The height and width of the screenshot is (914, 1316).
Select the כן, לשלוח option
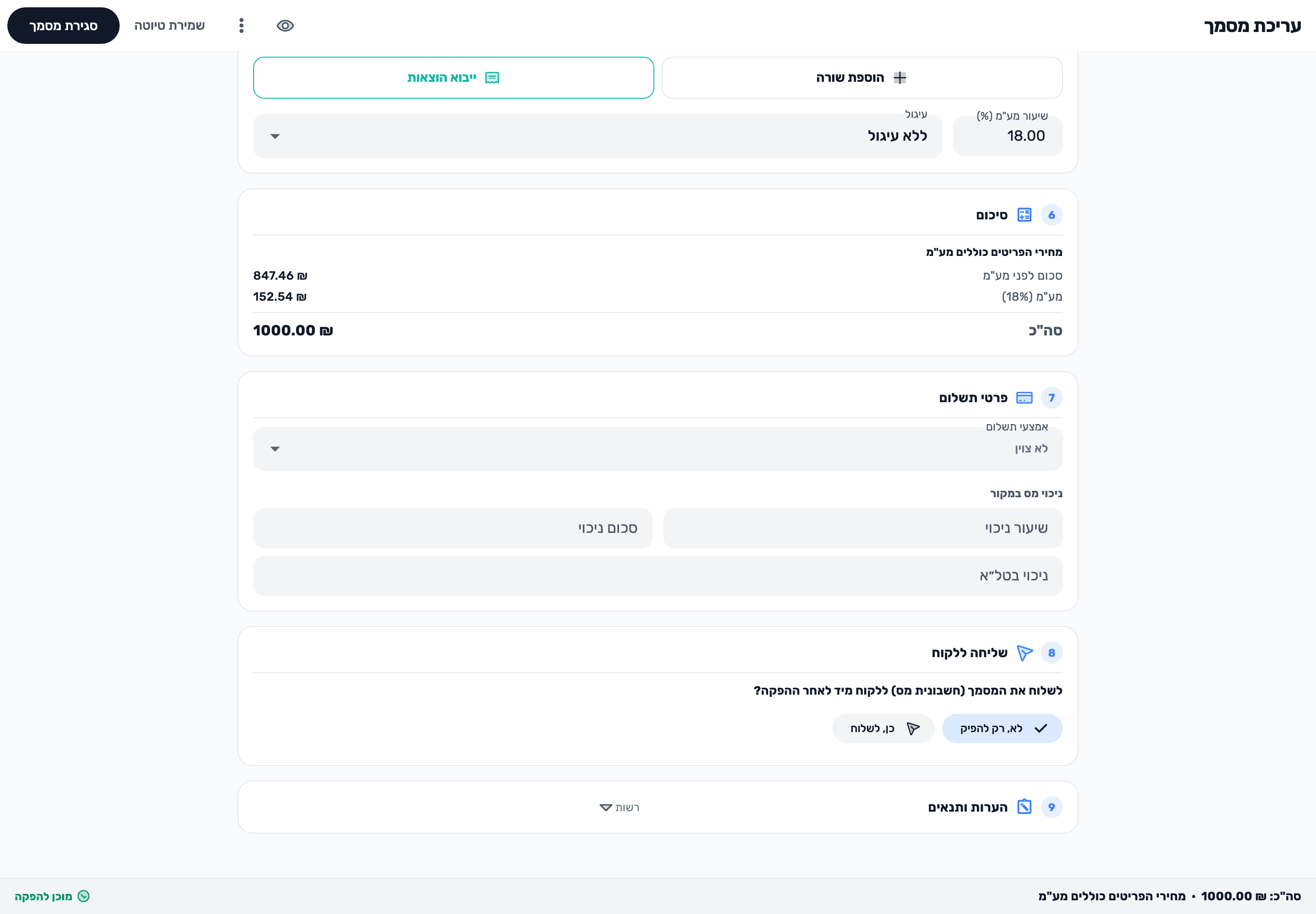[883, 728]
